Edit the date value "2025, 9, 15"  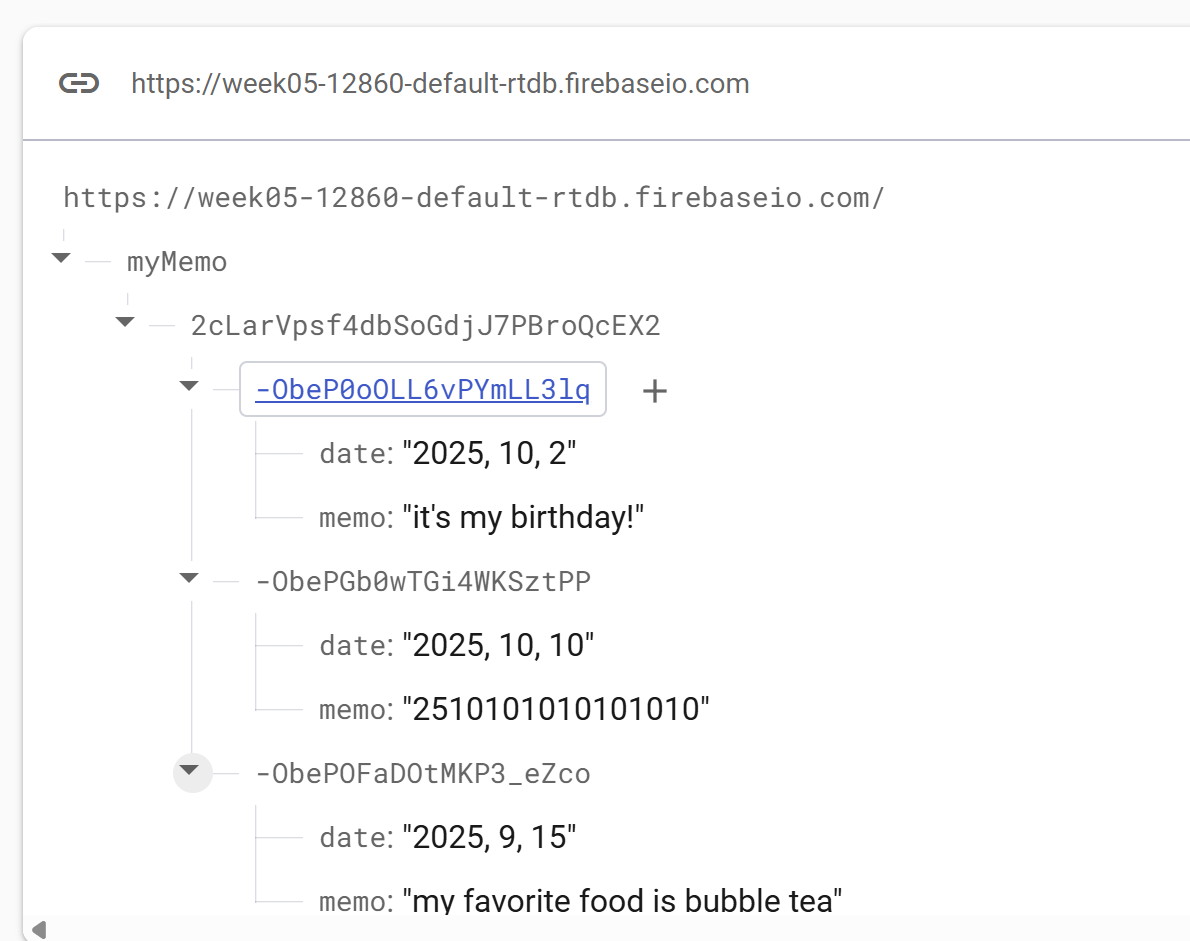click(489, 838)
